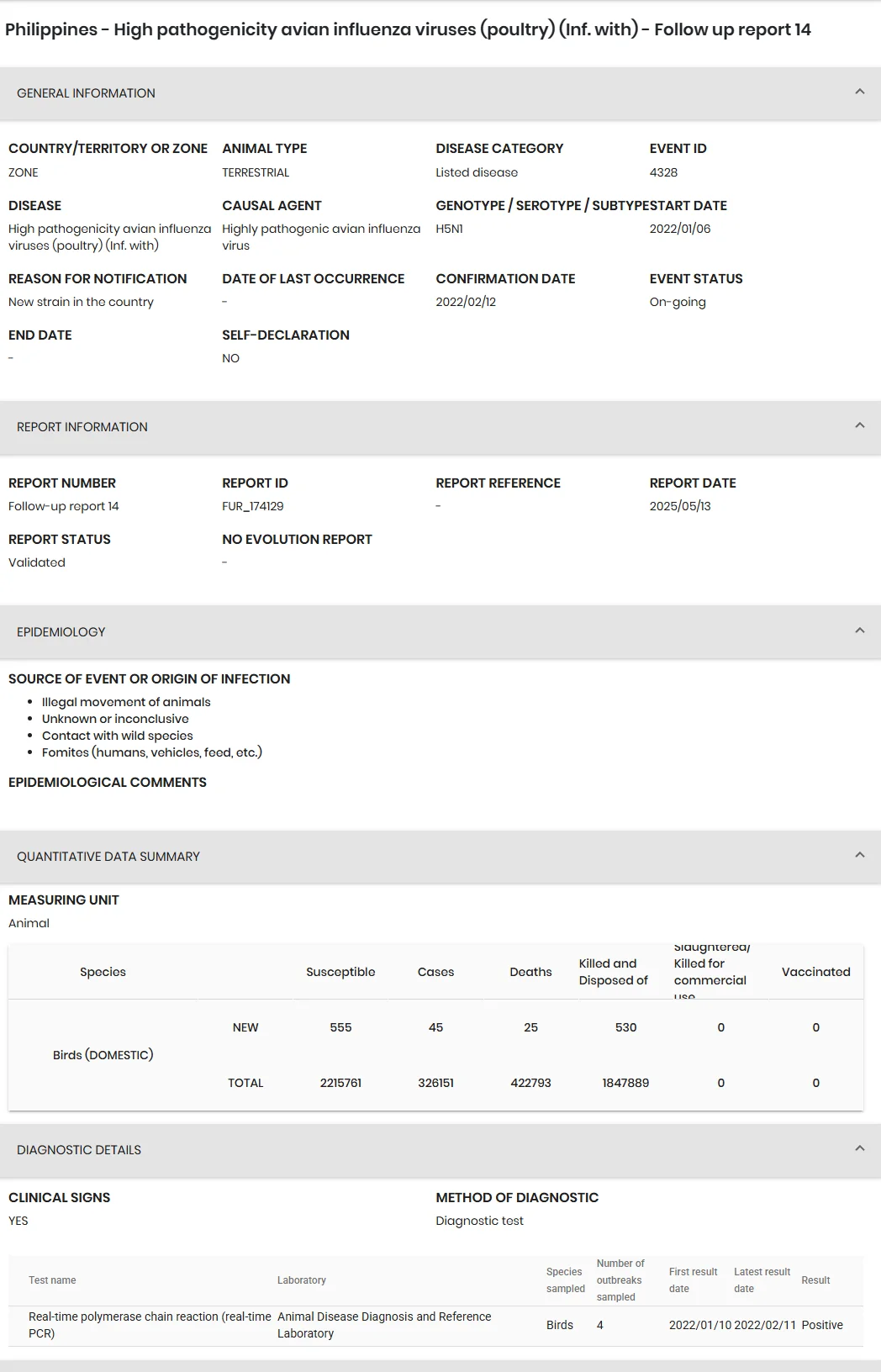Collapse the Epidemiology section chevron
This screenshot has width=881, height=1372.
coord(859,631)
